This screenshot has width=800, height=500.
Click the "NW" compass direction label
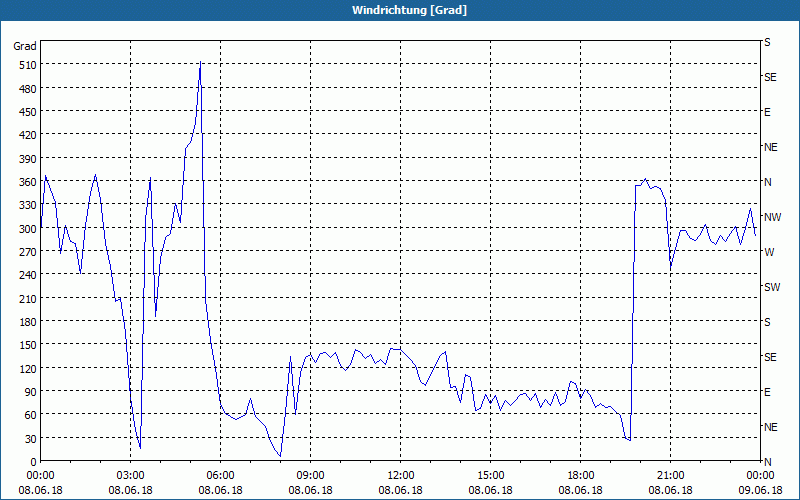[x=772, y=217]
